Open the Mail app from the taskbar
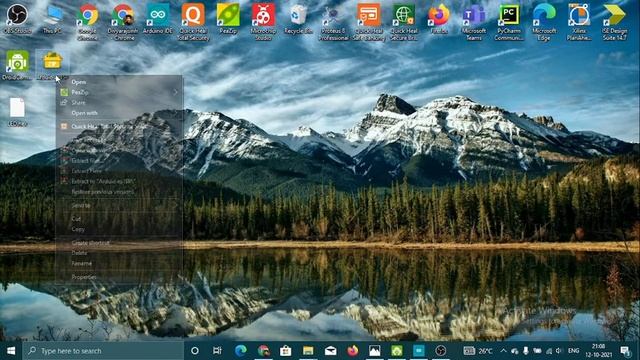The image size is (640, 360). 330,351
